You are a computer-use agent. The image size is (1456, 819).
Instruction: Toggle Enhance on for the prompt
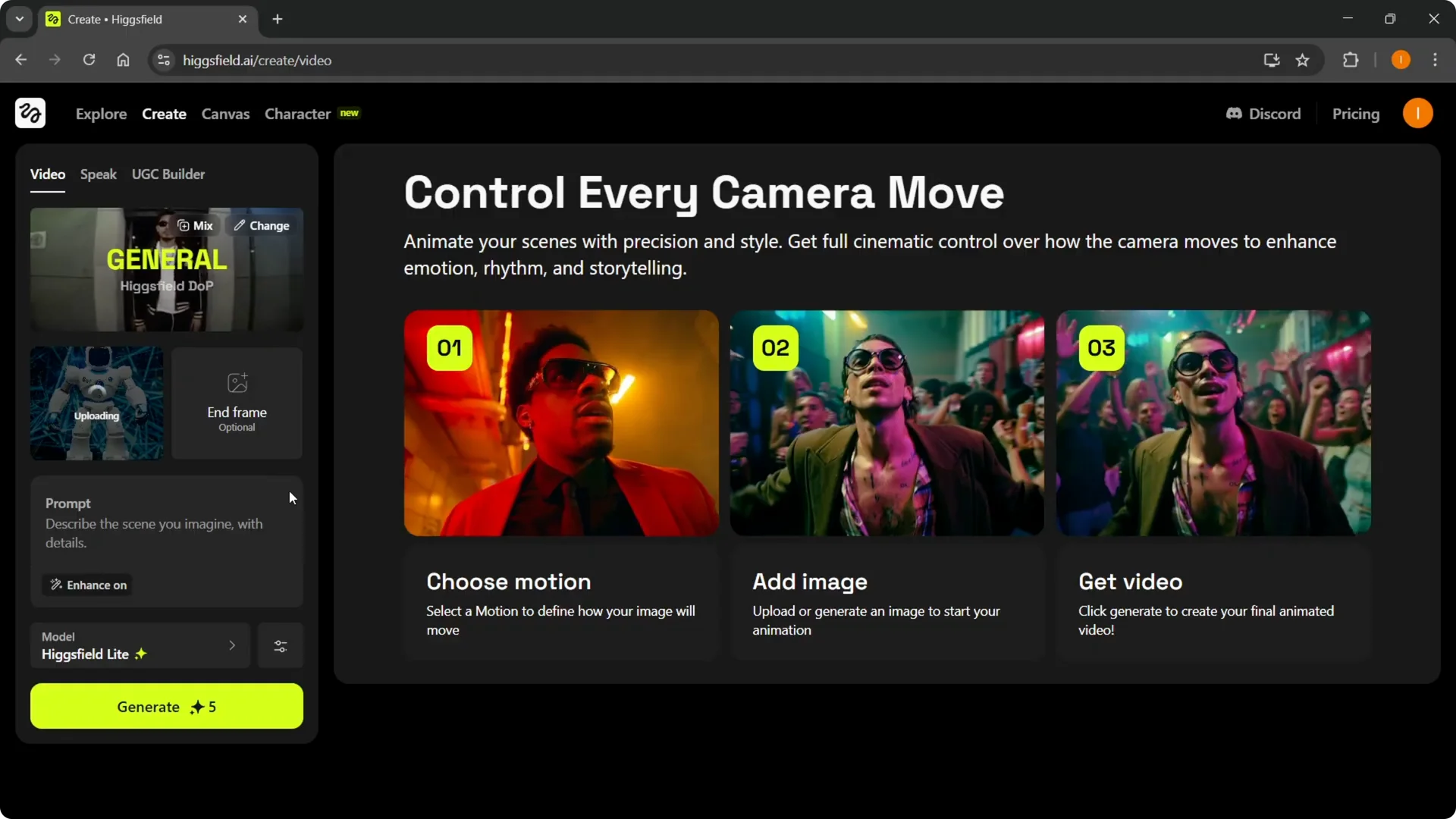(x=87, y=585)
